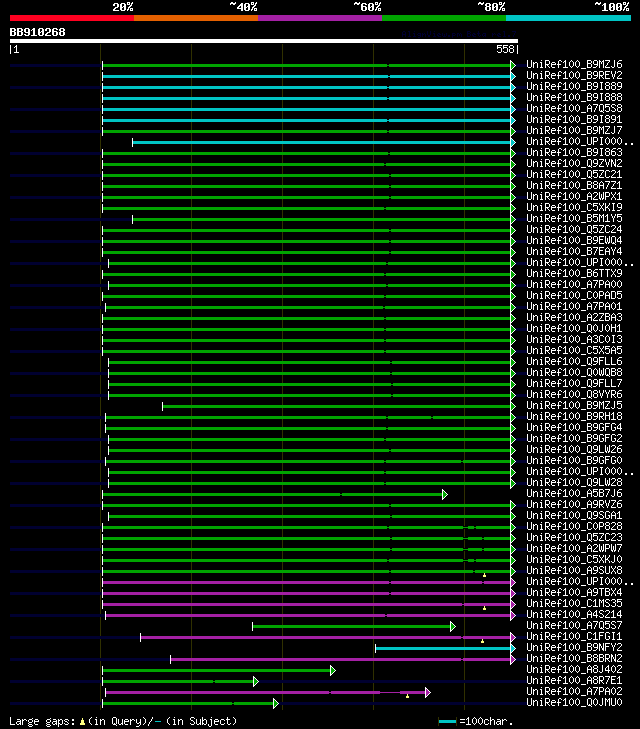Select label UniRef100_B9GFG4
Image resolution: width=640 pixels, height=729 pixels.
point(574,428)
